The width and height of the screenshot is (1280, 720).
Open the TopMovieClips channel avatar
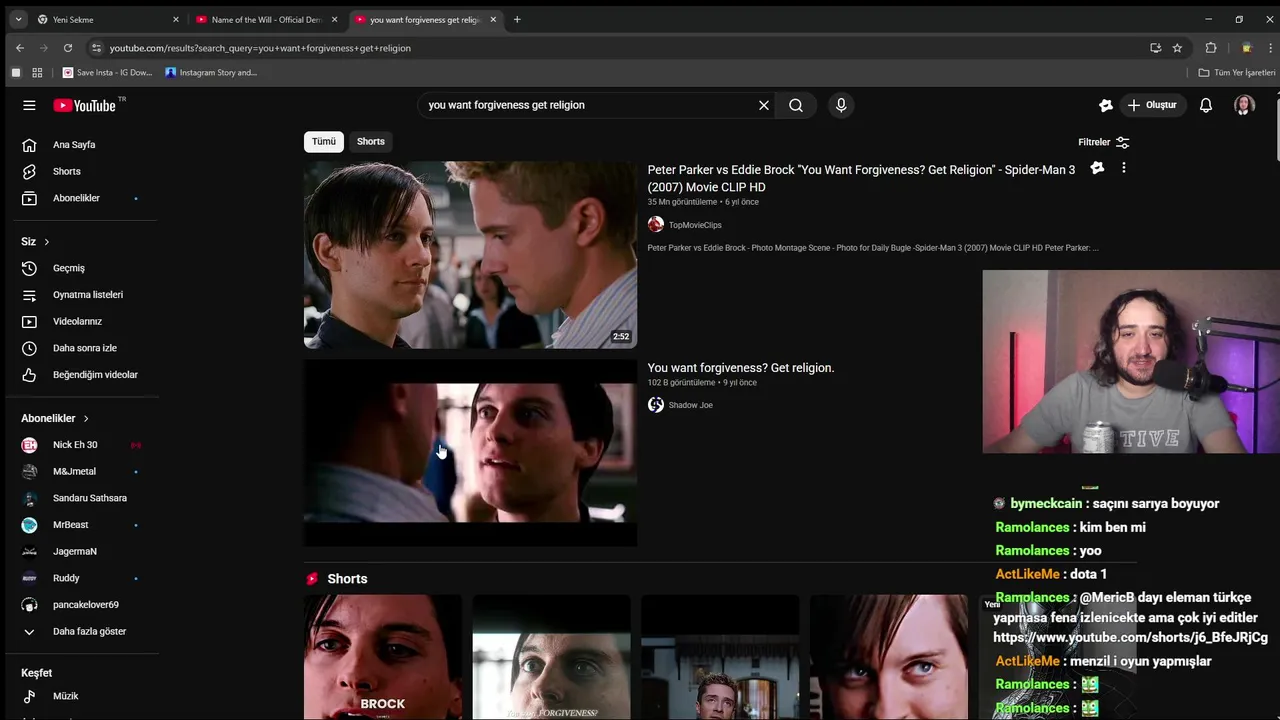click(x=656, y=225)
